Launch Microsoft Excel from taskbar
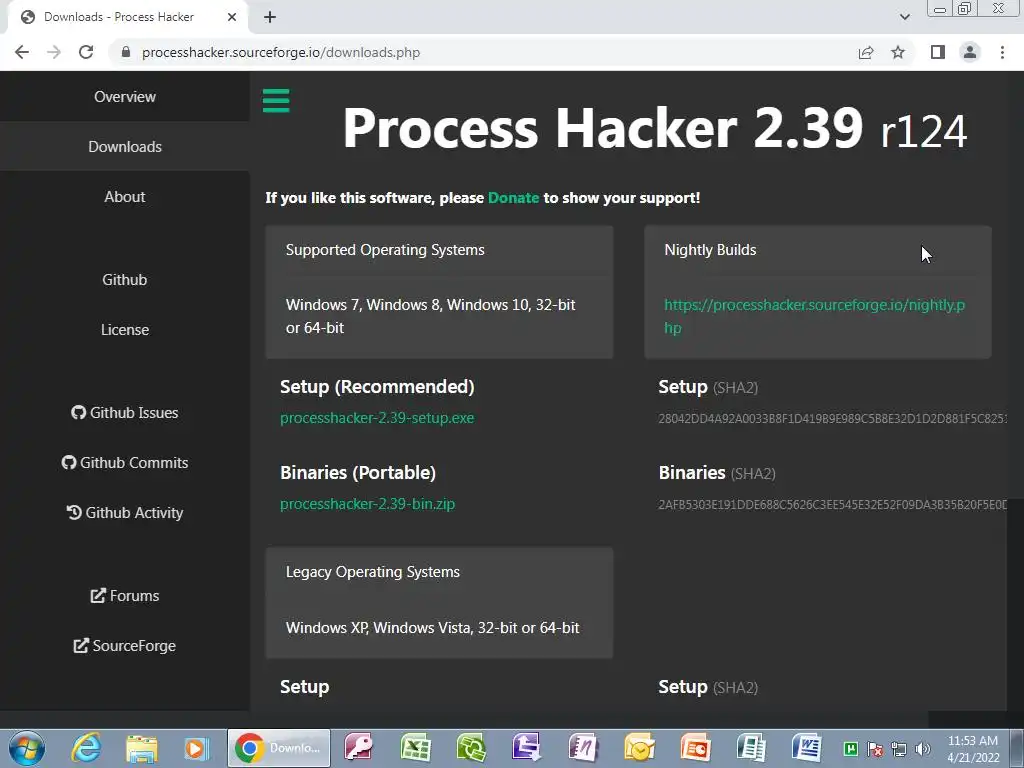 415,748
